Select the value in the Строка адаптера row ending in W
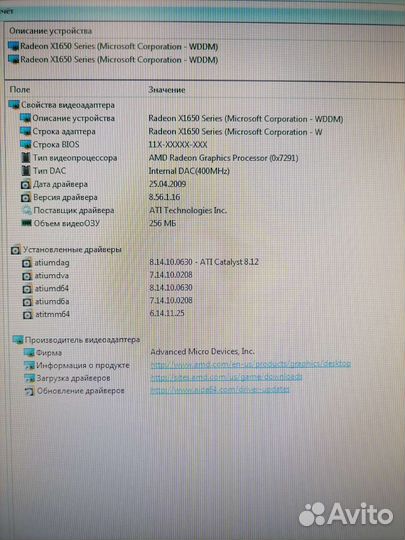This screenshot has width=405, height=540. pos(235,132)
